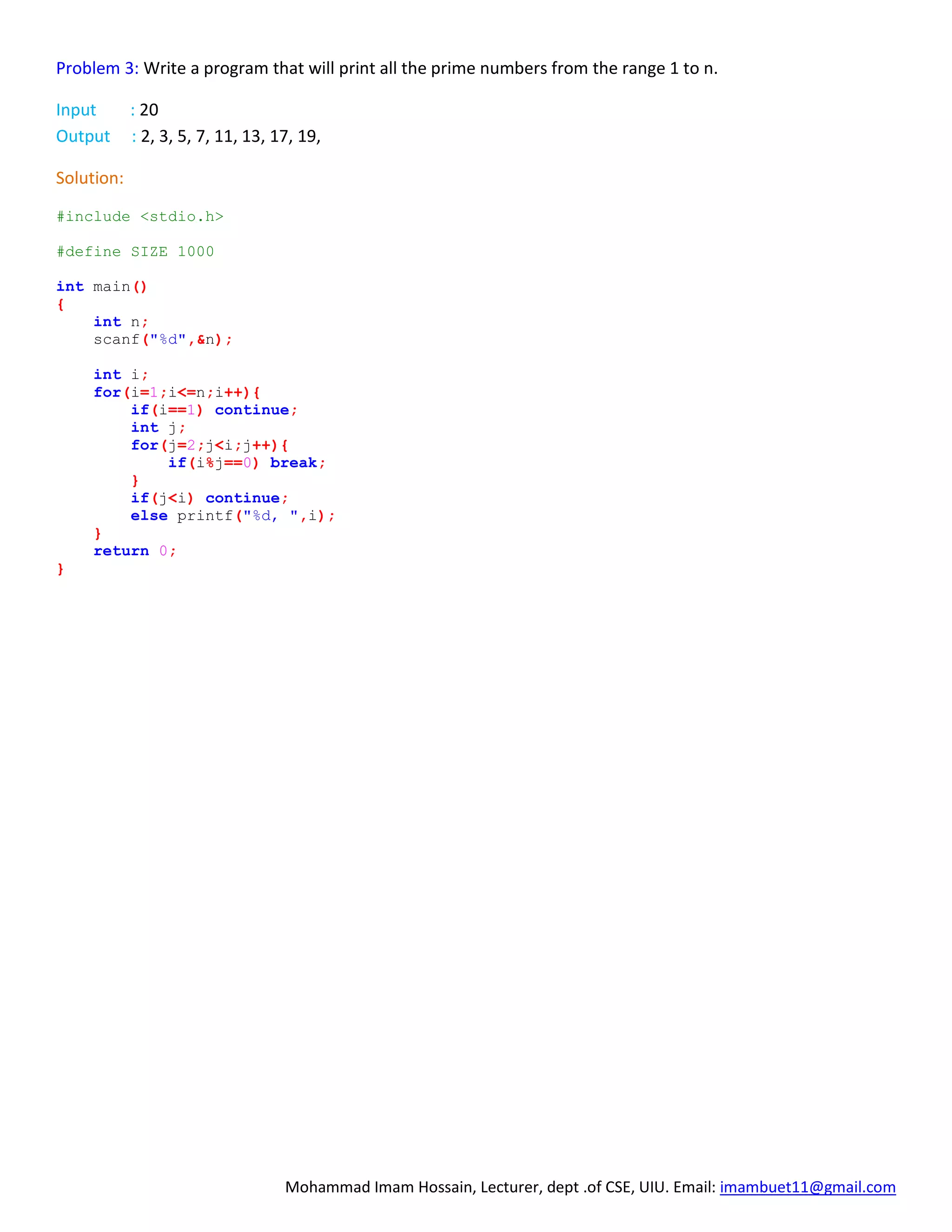952x1232 pixels.
Task: Click the inner for loop with j=2
Action: 209,445
